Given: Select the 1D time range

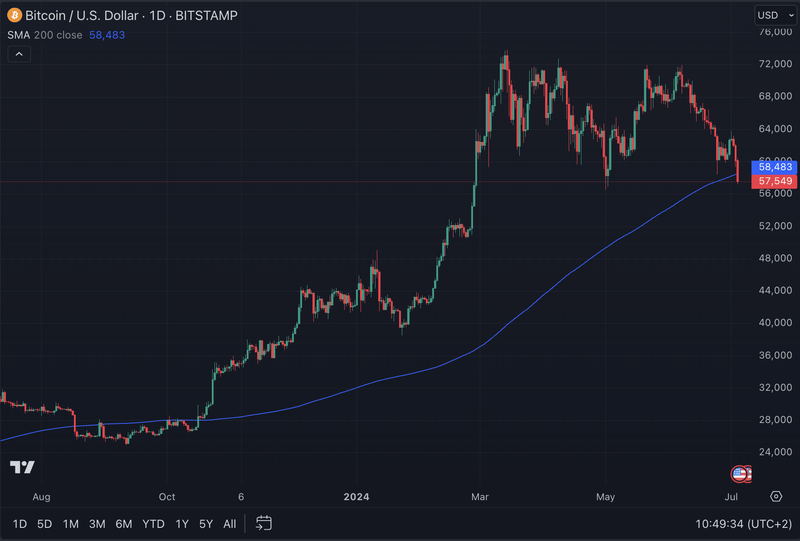Looking at the screenshot, I should (20, 523).
